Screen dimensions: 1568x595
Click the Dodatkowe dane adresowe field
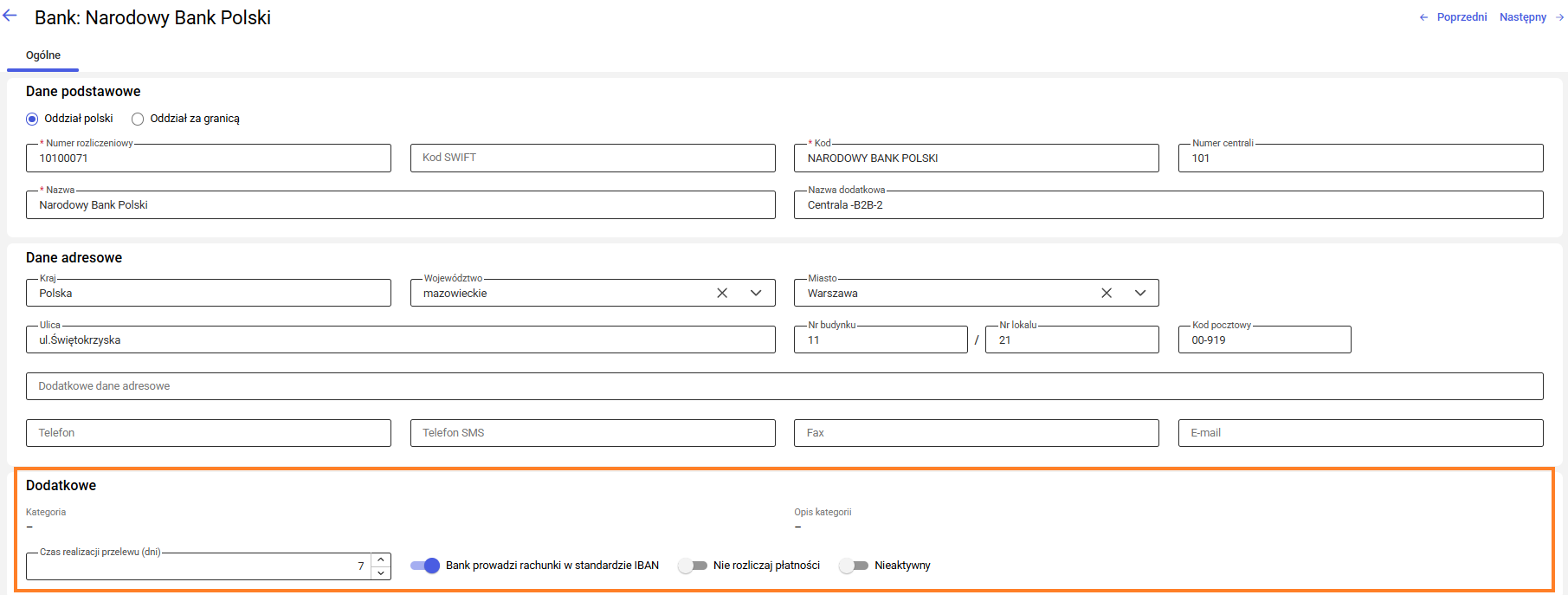784,386
